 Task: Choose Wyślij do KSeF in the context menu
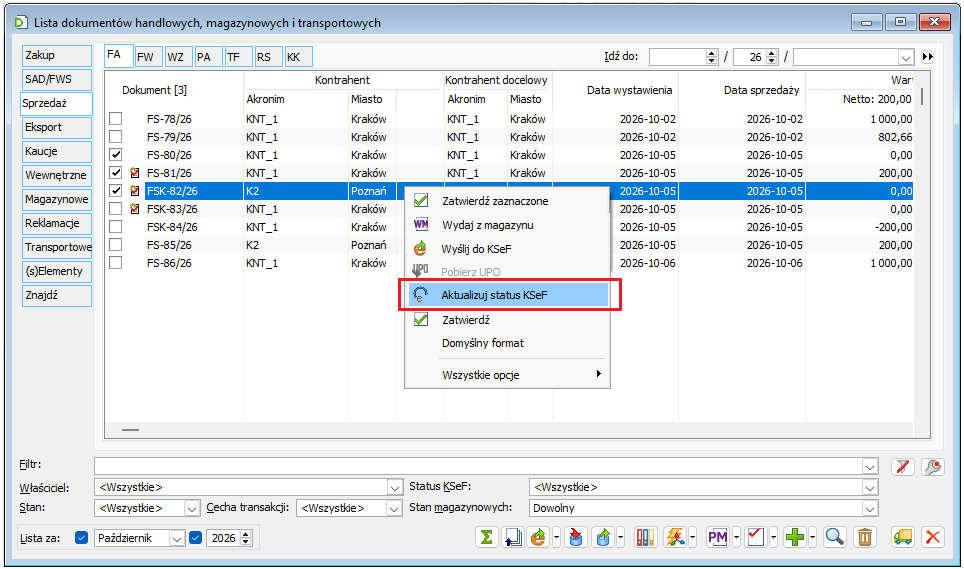[x=508, y=249]
